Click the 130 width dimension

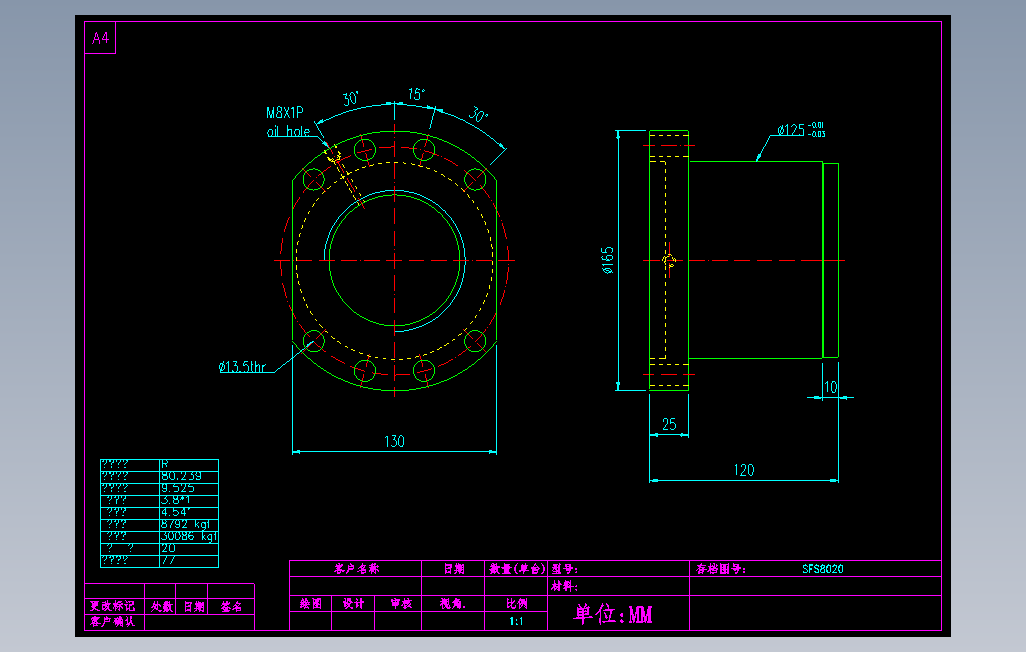click(x=394, y=439)
